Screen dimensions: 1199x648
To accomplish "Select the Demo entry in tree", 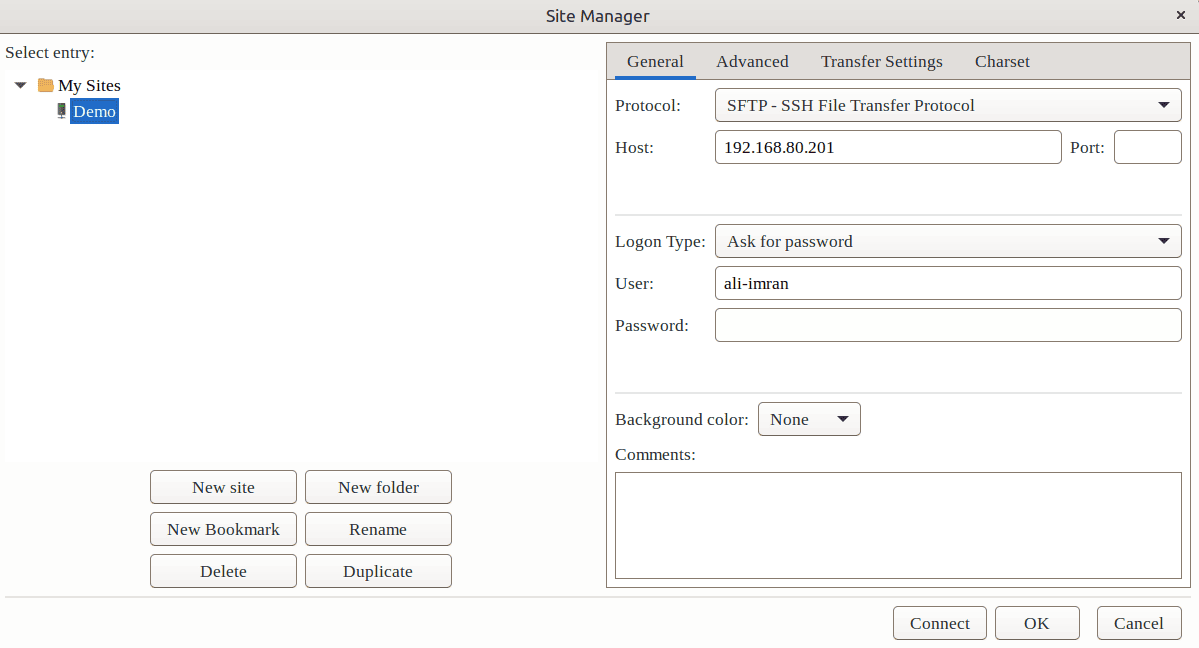I will [94, 111].
